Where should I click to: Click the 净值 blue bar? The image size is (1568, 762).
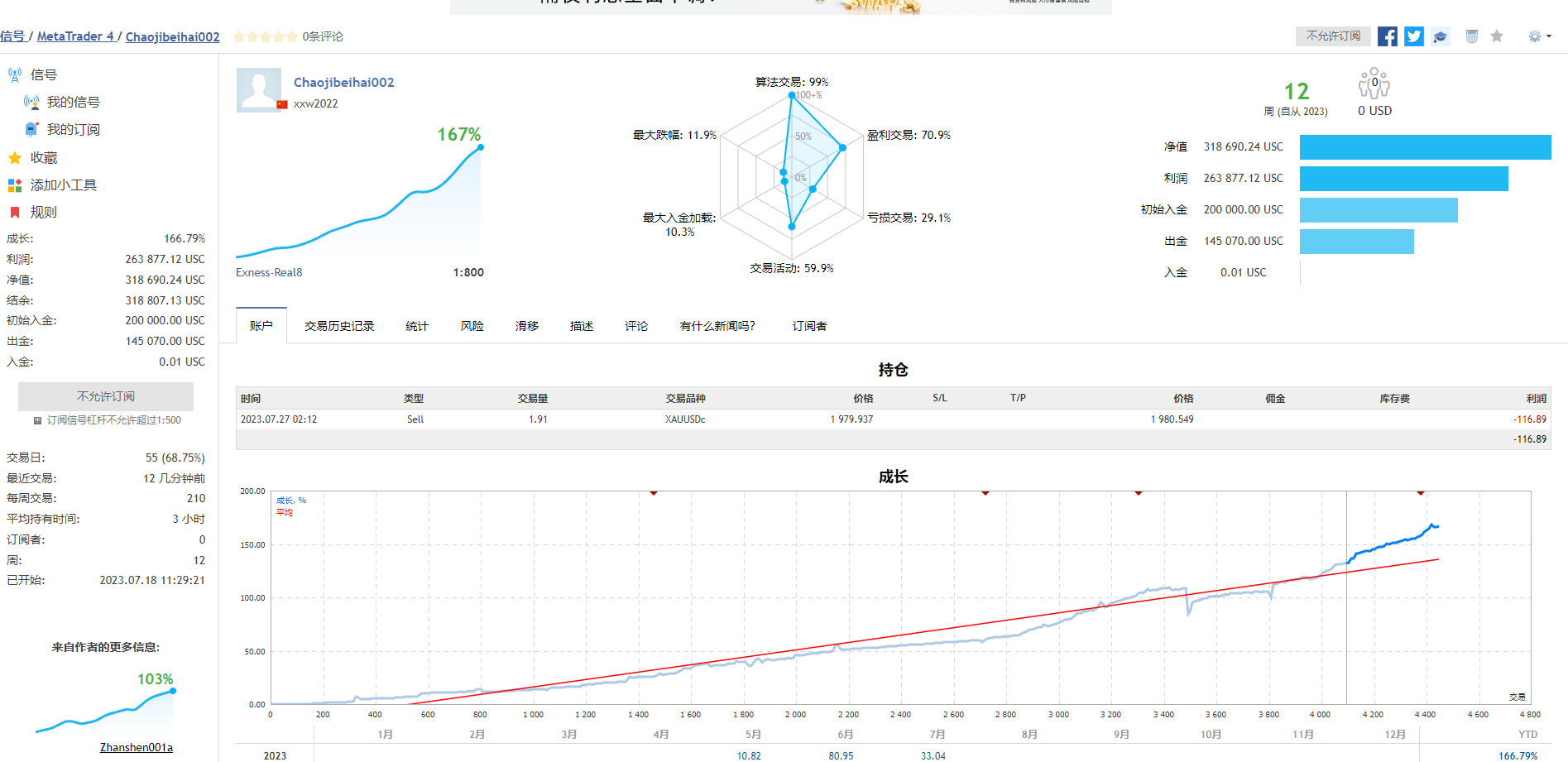point(1426,147)
